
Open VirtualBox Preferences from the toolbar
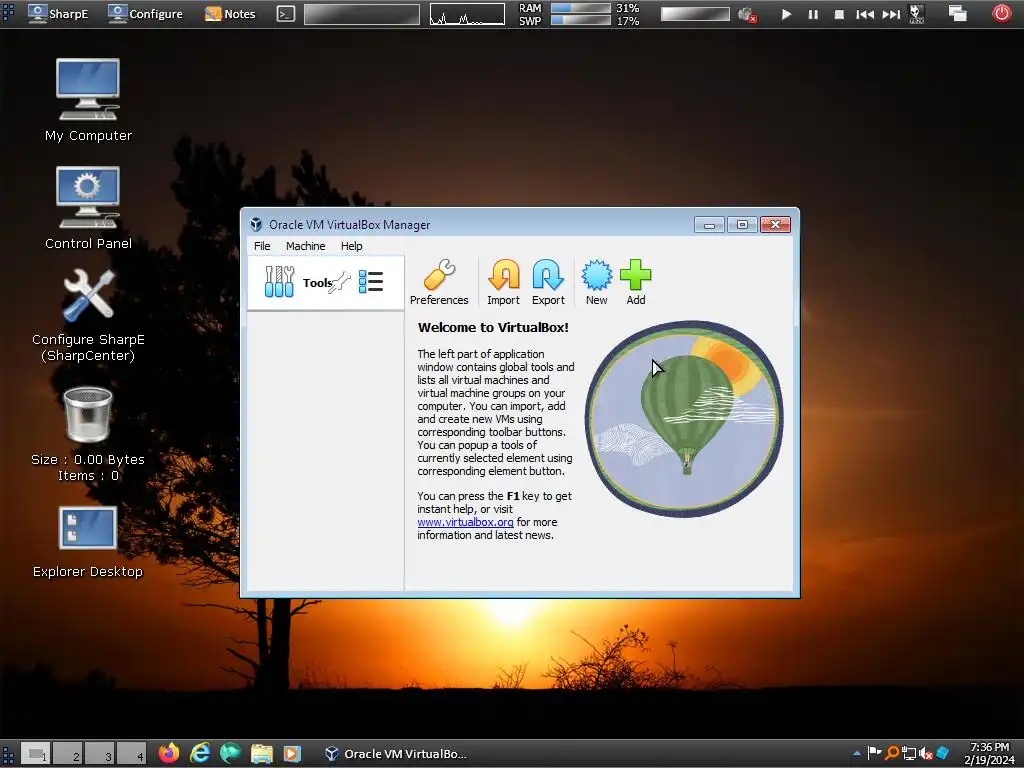pyautogui.click(x=439, y=282)
